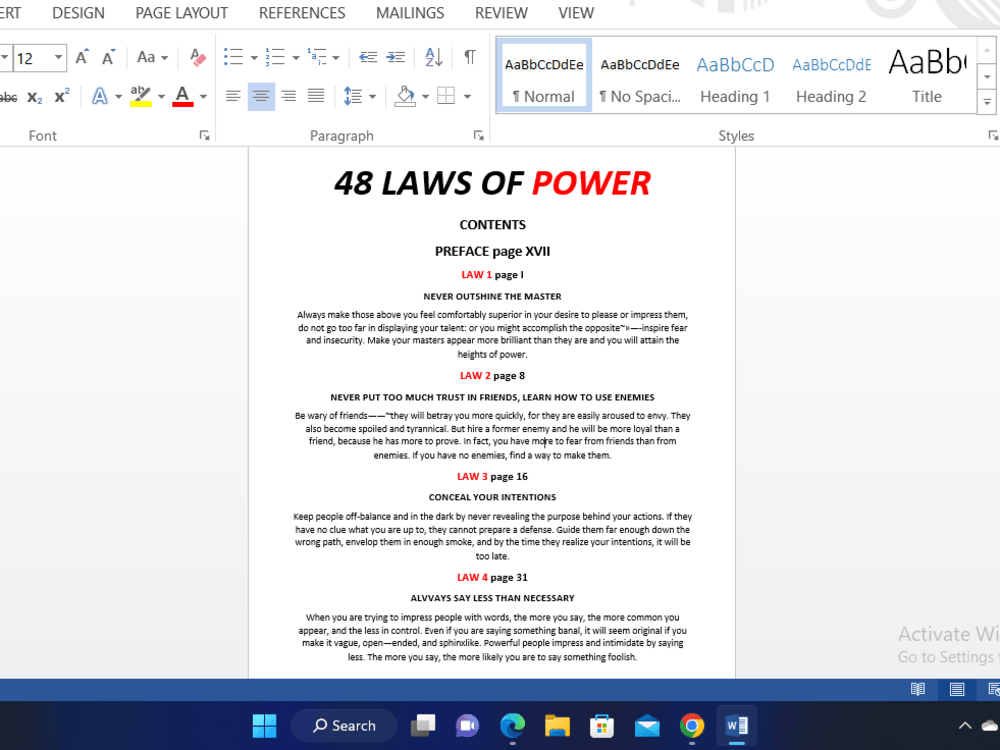Click the font size box showing 12

pos(31,59)
